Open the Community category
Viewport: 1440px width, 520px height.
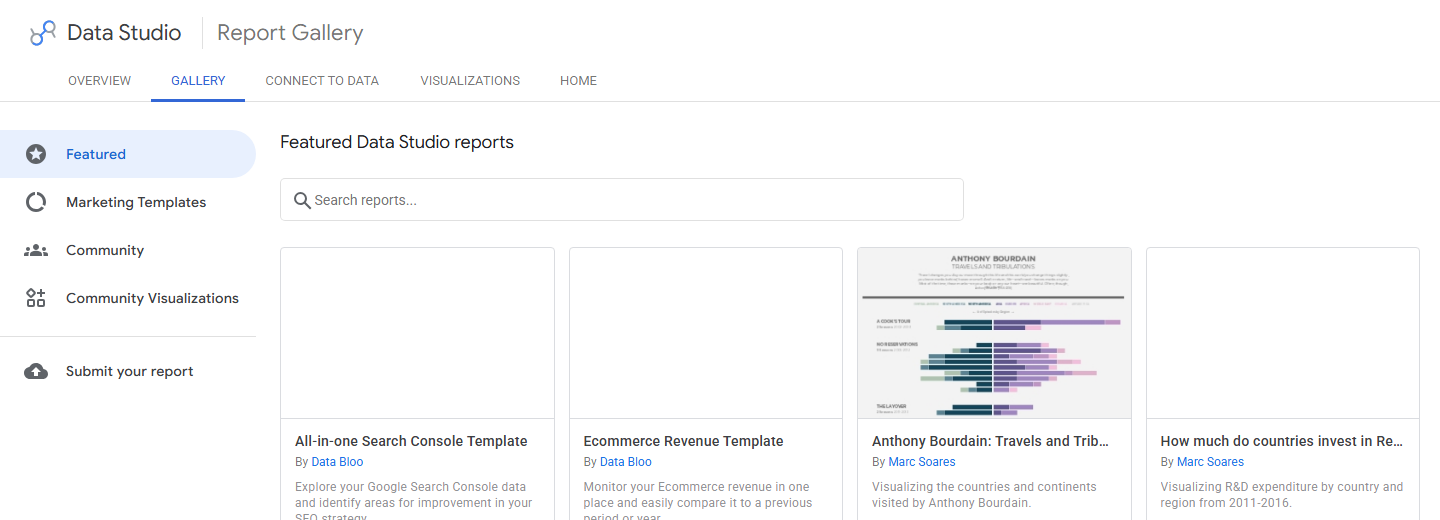click(x=128, y=250)
